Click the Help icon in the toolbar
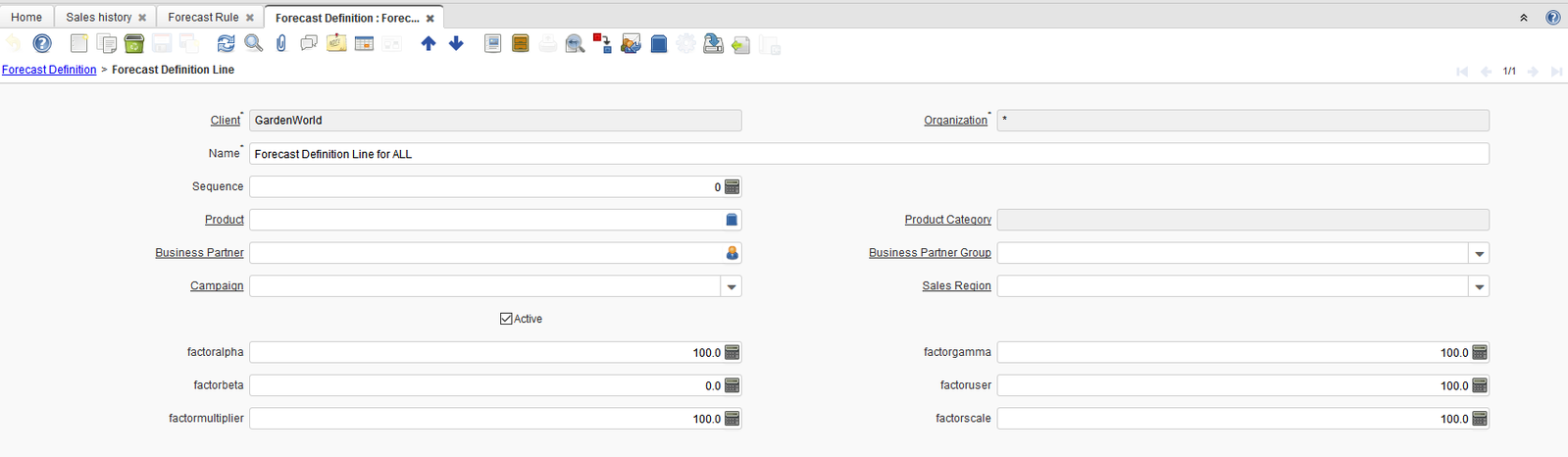 (42, 43)
